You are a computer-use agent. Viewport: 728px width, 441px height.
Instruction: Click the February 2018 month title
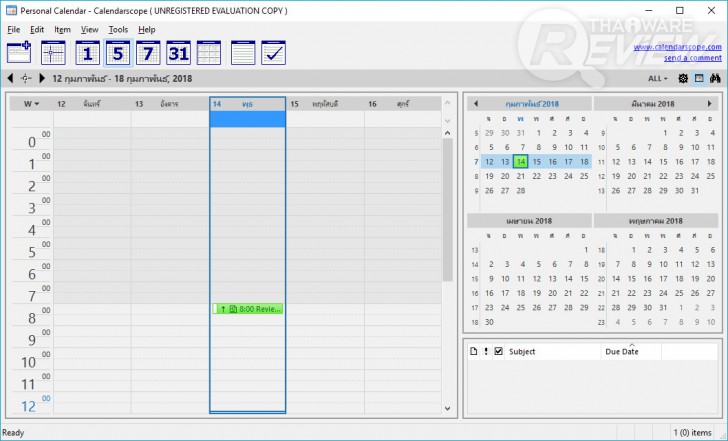532,104
